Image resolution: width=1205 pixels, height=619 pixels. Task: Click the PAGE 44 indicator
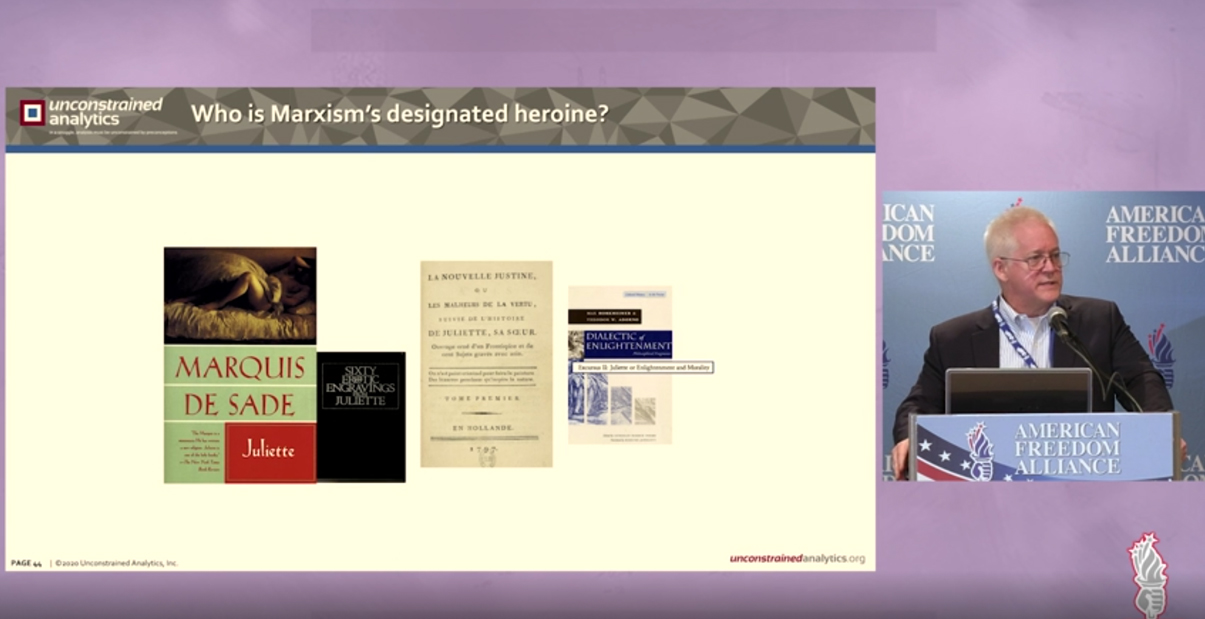26,563
